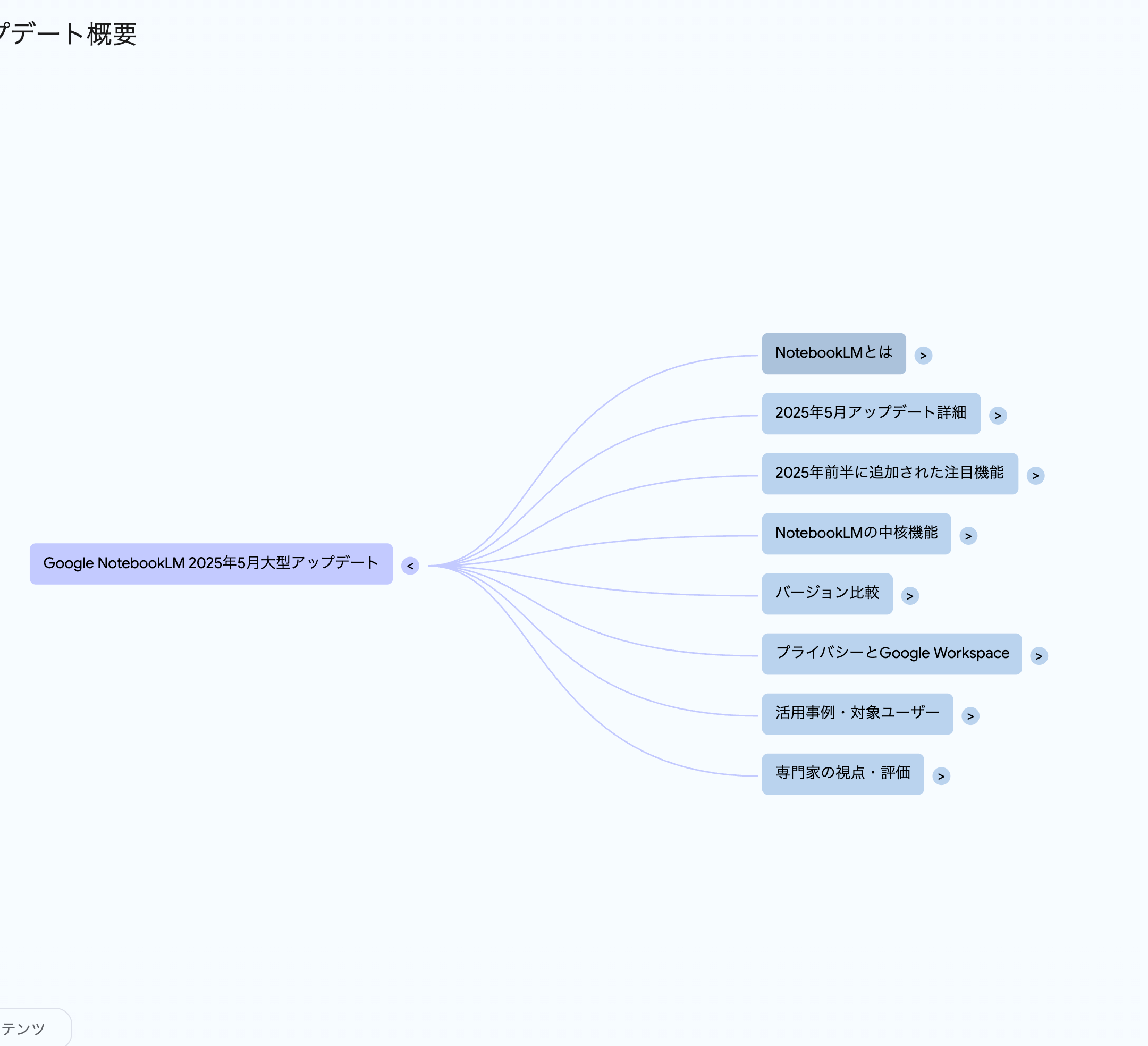This screenshot has width=1148, height=1046.
Task: Expand プライバシーとGoogle Workspace chevron
Action: pyautogui.click(x=1039, y=656)
